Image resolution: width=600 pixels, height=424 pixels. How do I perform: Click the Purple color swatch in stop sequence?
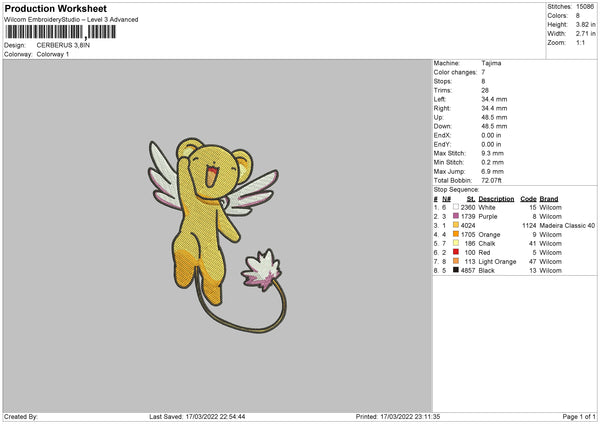(x=456, y=216)
